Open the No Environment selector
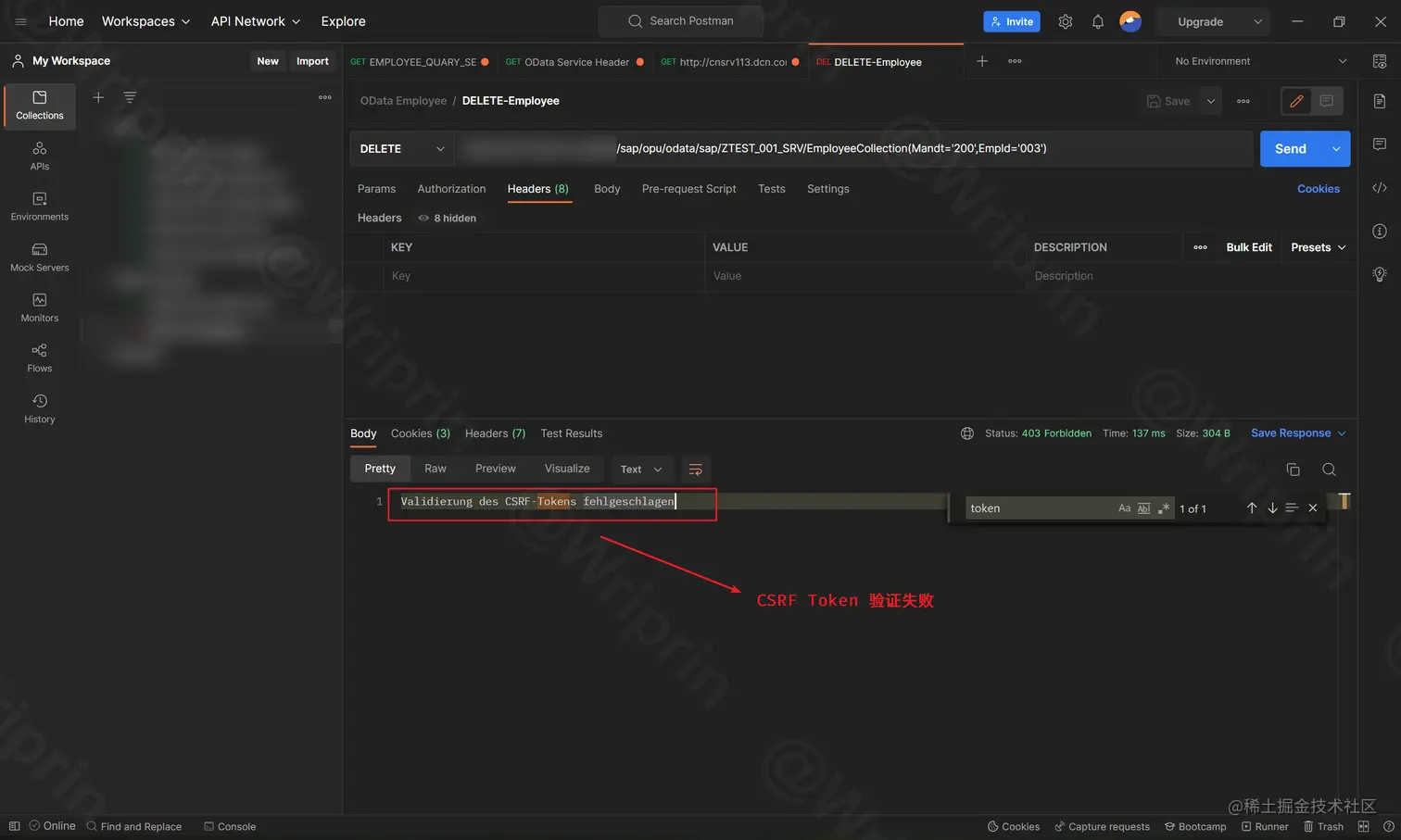Viewport: 1401px width, 840px height. point(1260,61)
